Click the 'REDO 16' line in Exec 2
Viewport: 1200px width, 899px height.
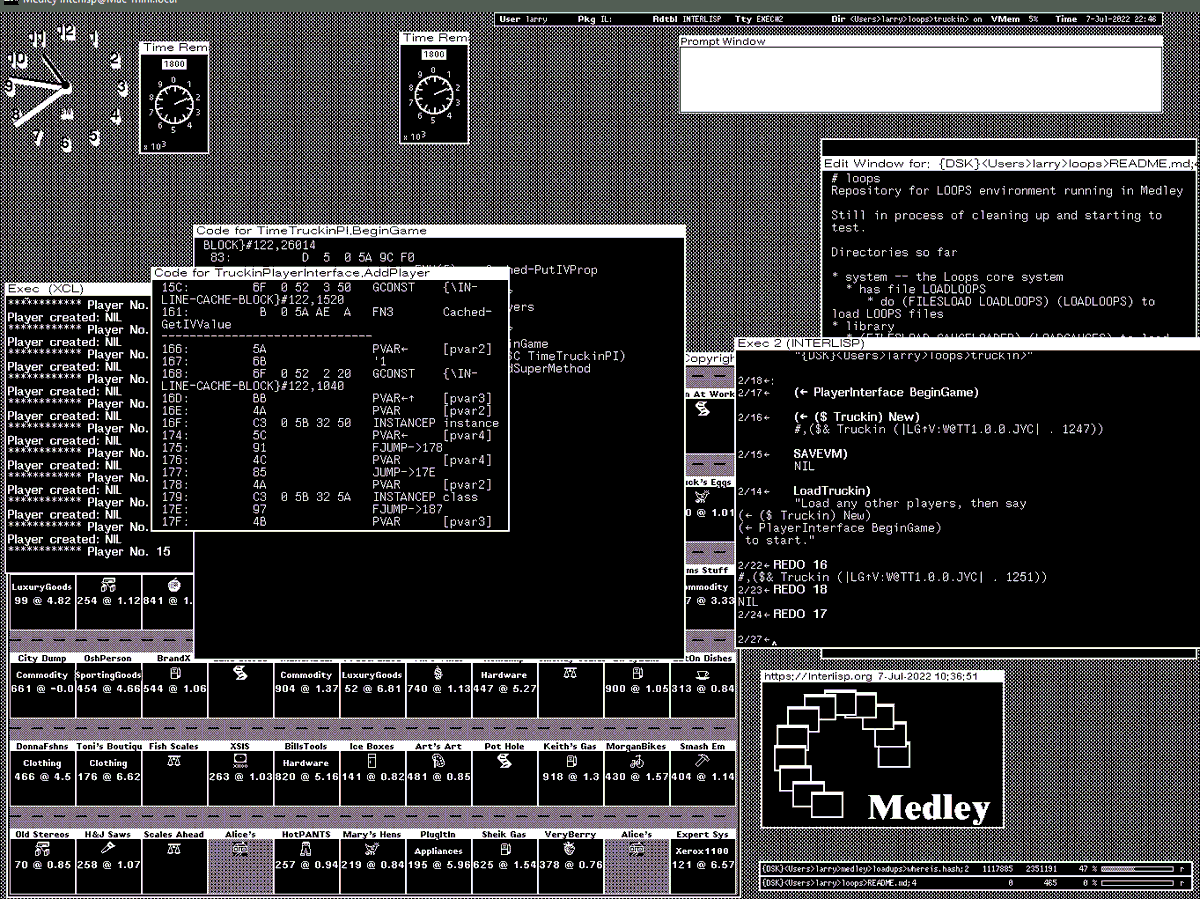(800, 565)
